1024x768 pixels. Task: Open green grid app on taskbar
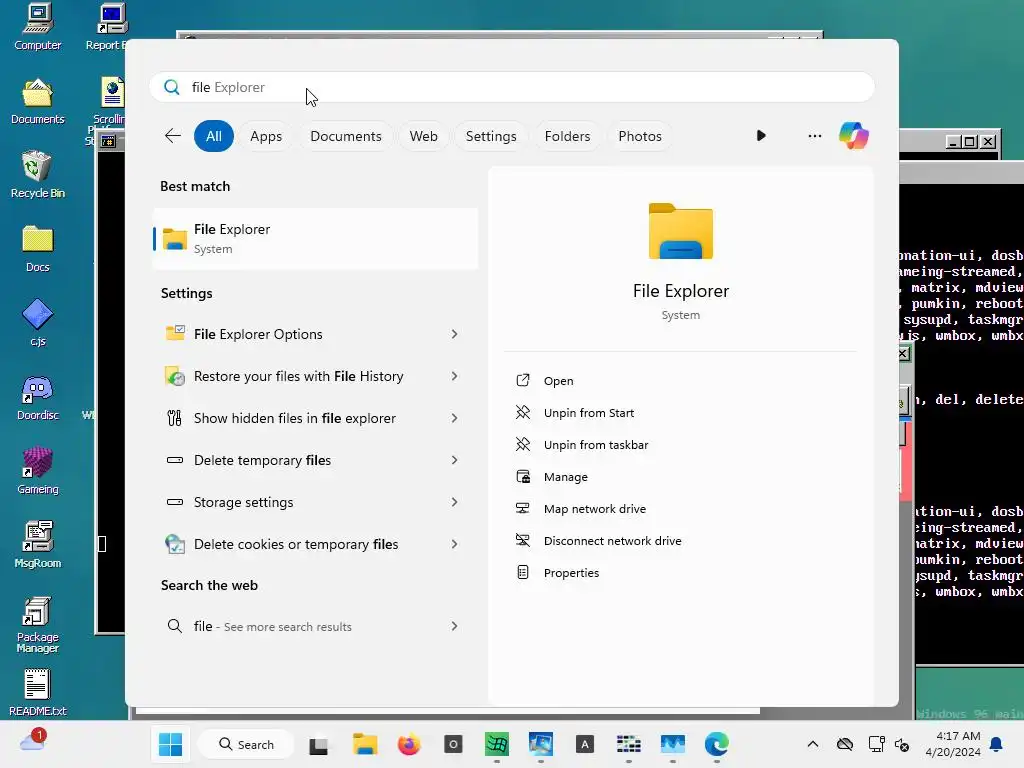click(497, 744)
